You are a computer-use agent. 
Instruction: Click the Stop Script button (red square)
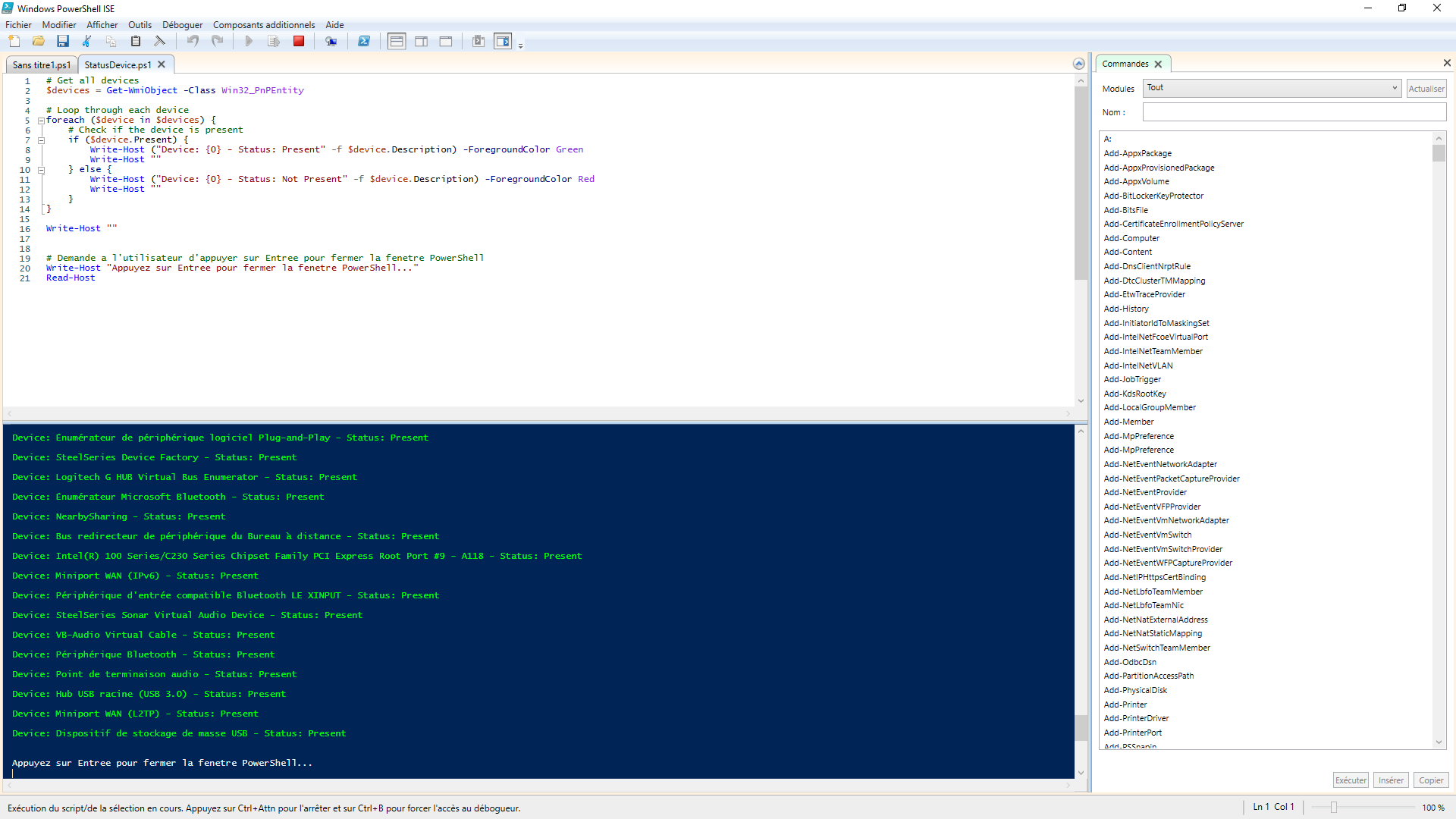tap(298, 41)
